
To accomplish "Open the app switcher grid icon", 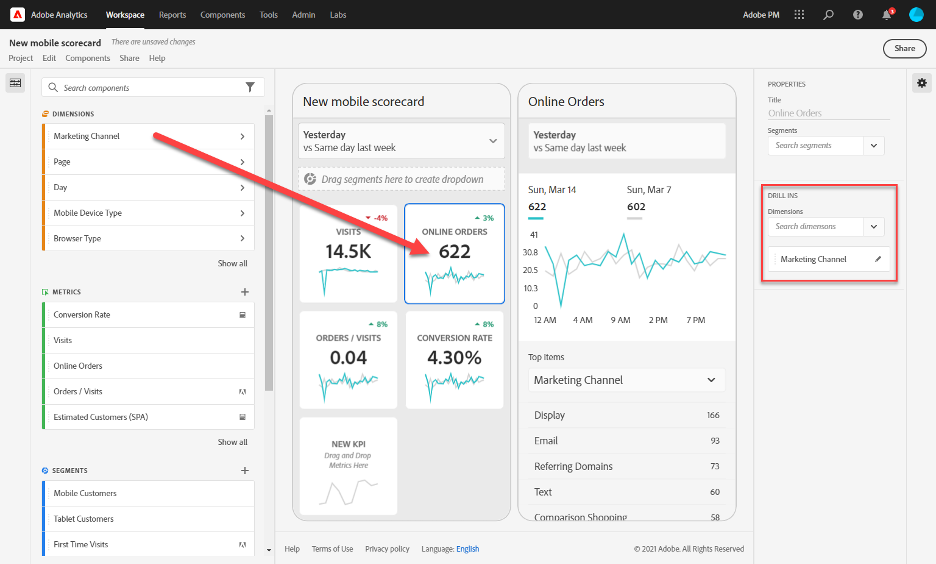I will pos(799,14).
